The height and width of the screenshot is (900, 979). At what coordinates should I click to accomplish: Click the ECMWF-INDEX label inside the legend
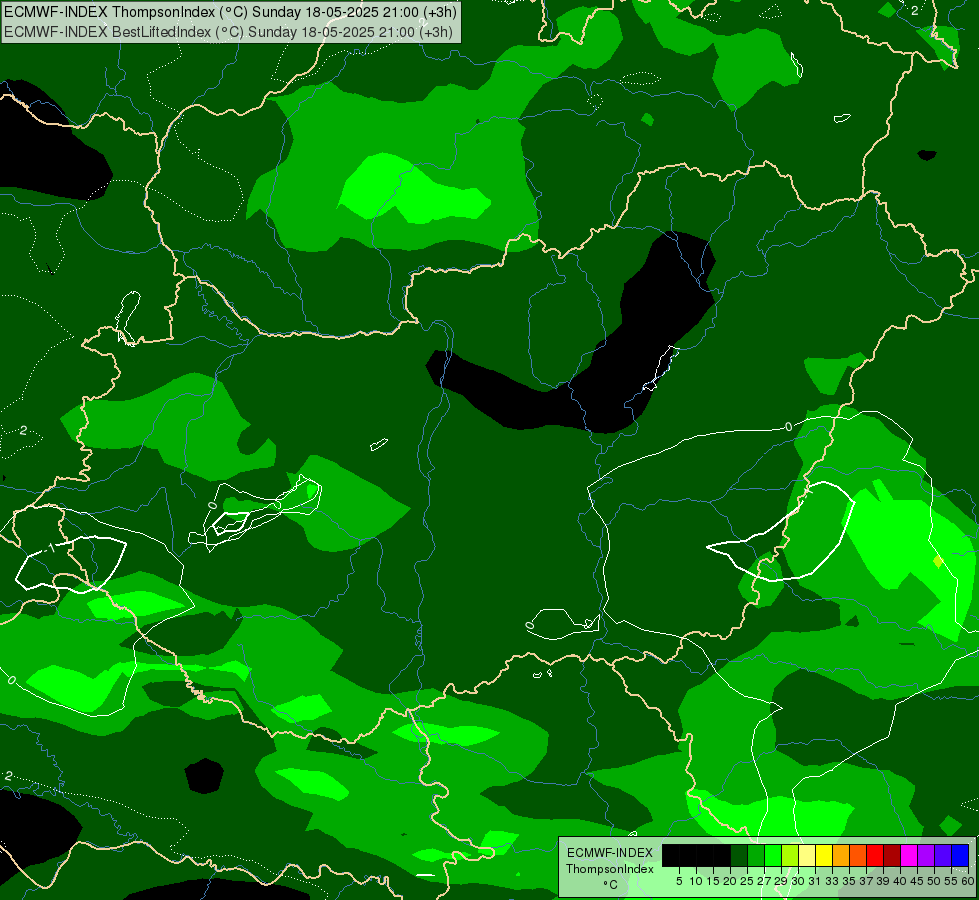[x=610, y=853]
